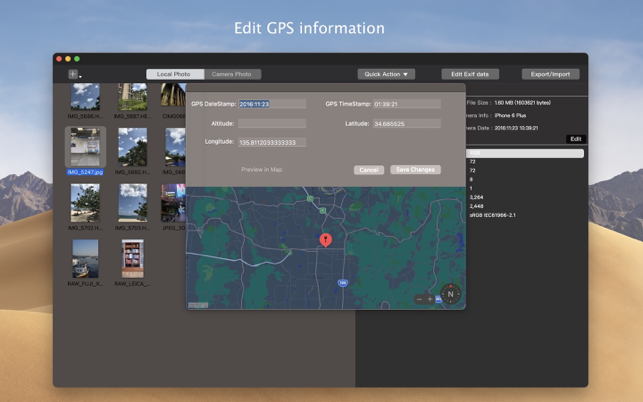Click the 3,264 value row
The image size is (643, 402).
tap(476, 197)
